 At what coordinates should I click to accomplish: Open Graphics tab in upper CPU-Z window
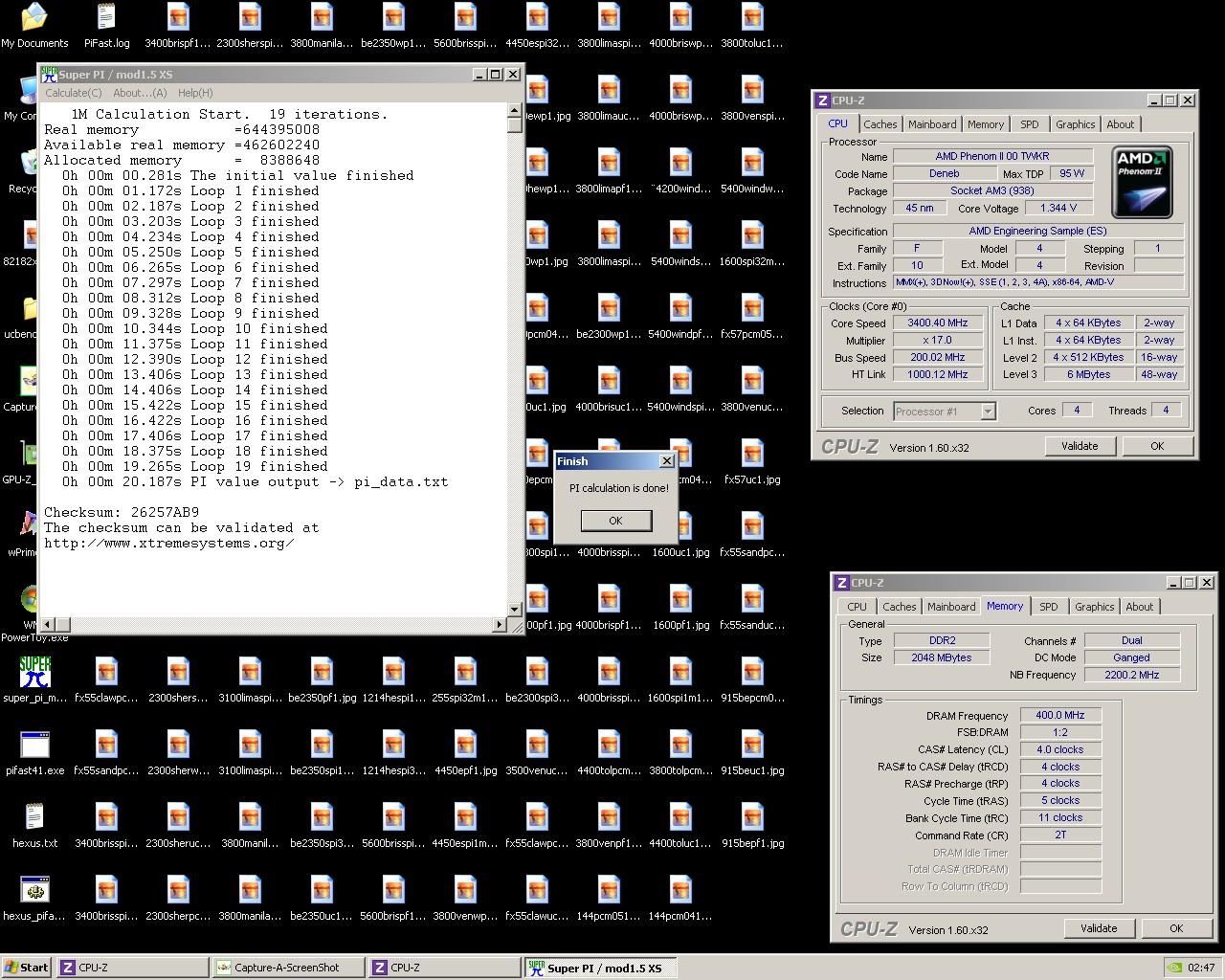point(1075,124)
